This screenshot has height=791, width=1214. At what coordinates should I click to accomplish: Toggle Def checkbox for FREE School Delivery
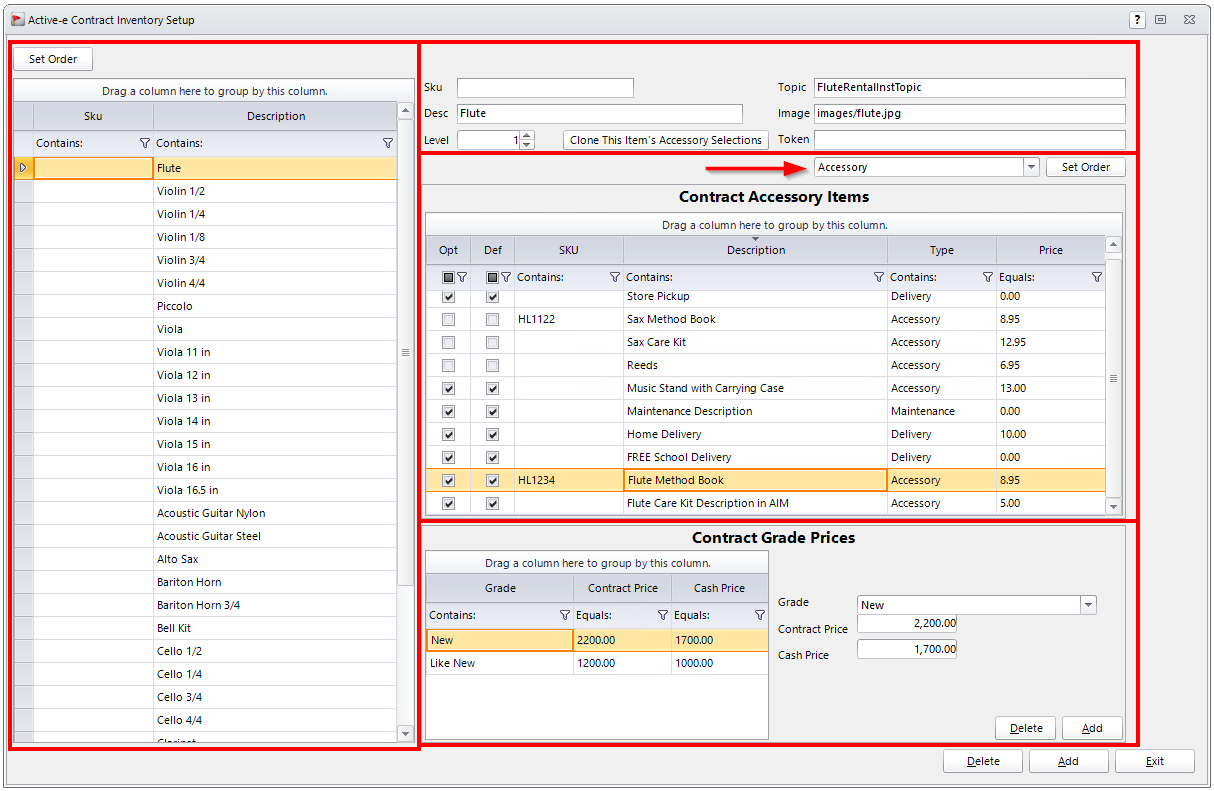(x=492, y=457)
